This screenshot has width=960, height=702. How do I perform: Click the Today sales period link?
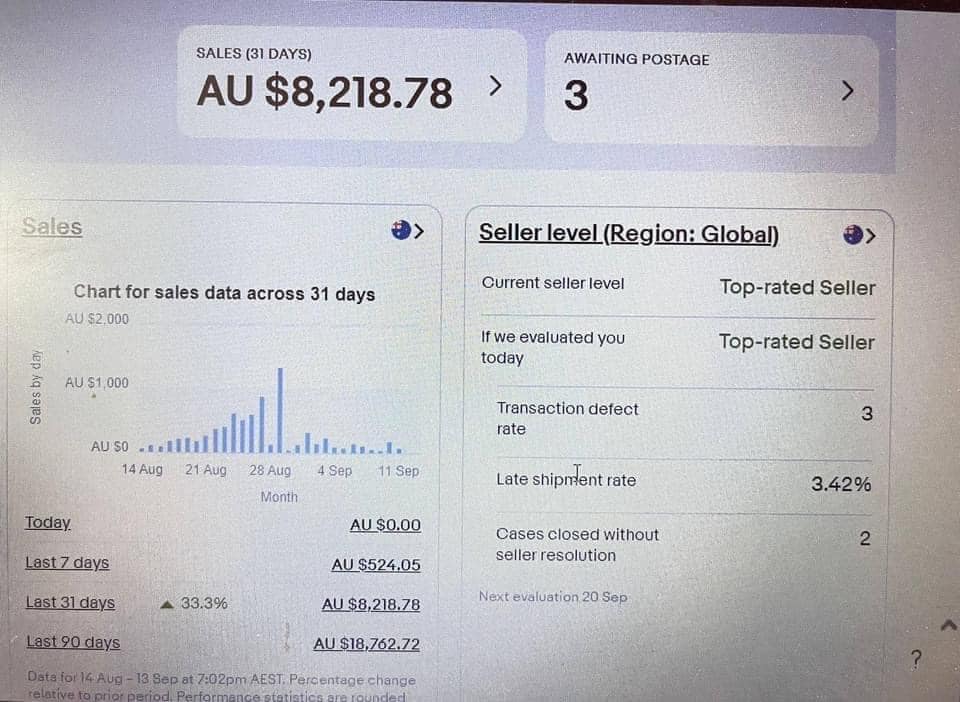click(x=48, y=523)
